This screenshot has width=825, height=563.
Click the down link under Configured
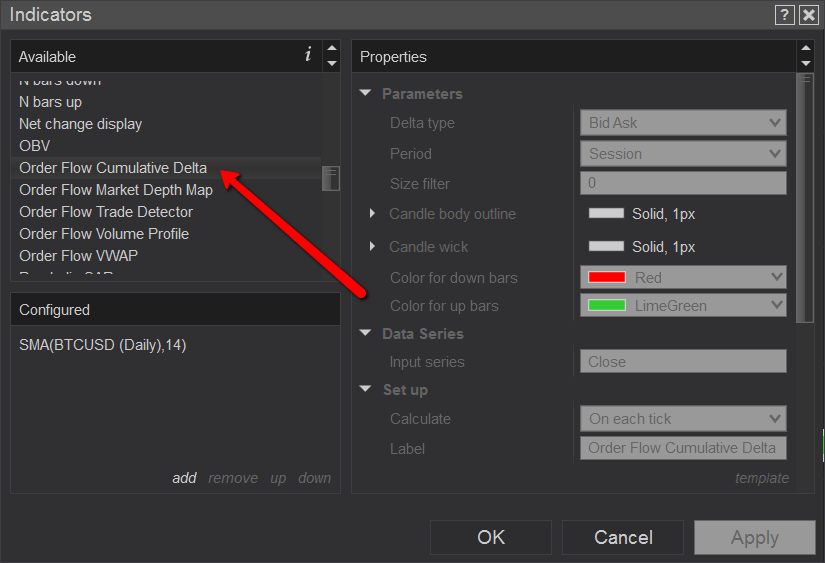pos(315,478)
